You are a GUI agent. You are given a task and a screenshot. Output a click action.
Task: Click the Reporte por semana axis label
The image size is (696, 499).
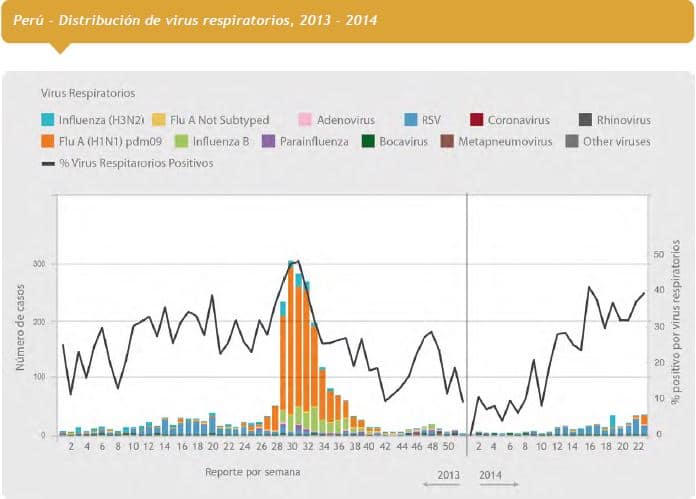(252, 469)
